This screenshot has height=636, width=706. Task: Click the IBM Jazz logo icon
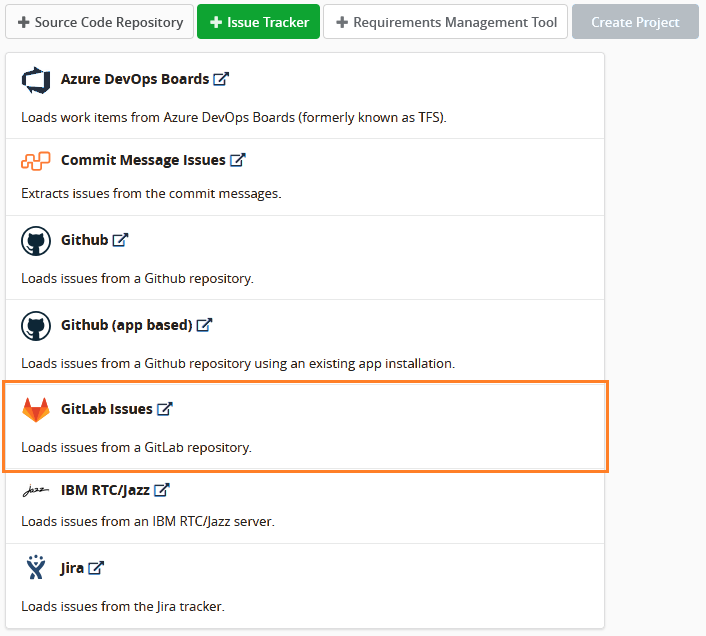tap(36, 490)
